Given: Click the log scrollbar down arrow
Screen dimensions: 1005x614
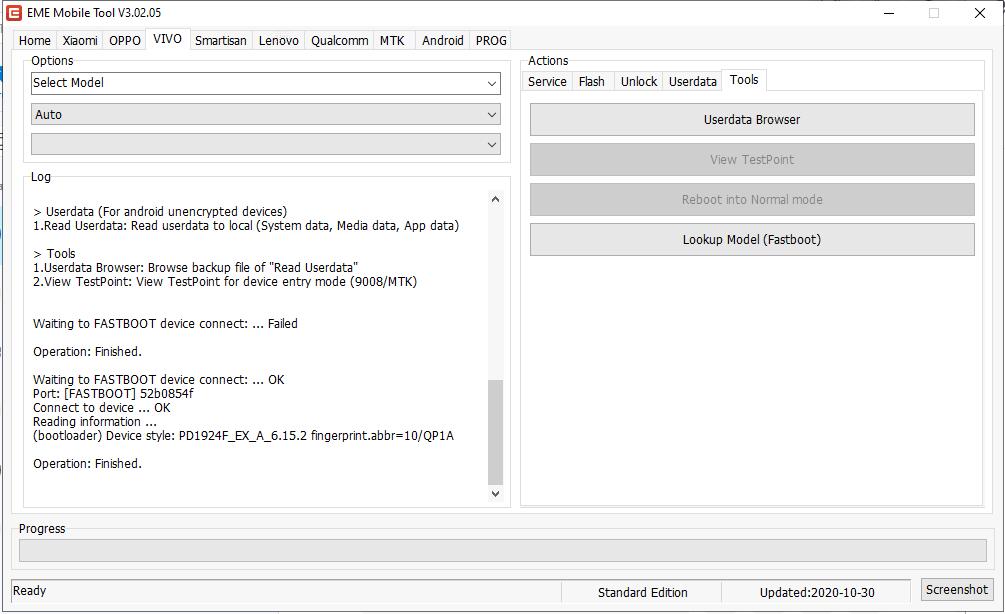Looking at the screenshot, I should coord(495,494).
